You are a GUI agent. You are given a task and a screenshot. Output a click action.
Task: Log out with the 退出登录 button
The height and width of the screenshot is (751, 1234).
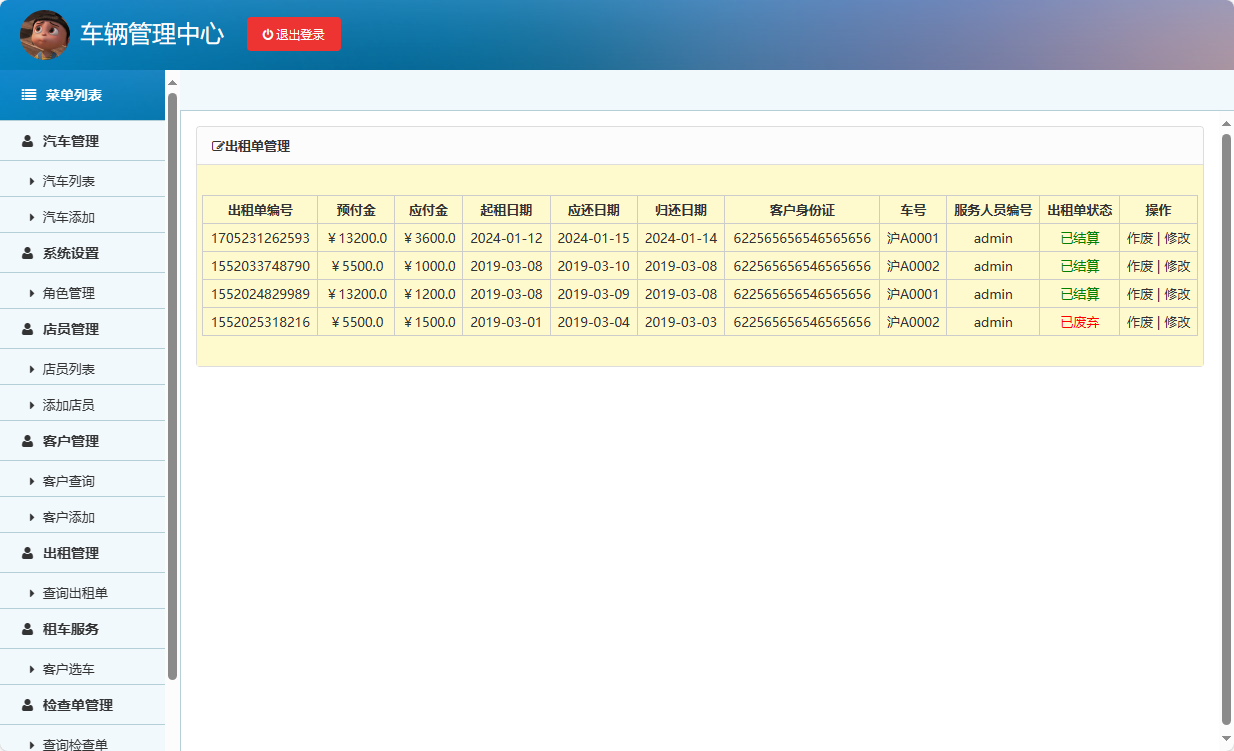pyautogui.click(x=294, y=34)
